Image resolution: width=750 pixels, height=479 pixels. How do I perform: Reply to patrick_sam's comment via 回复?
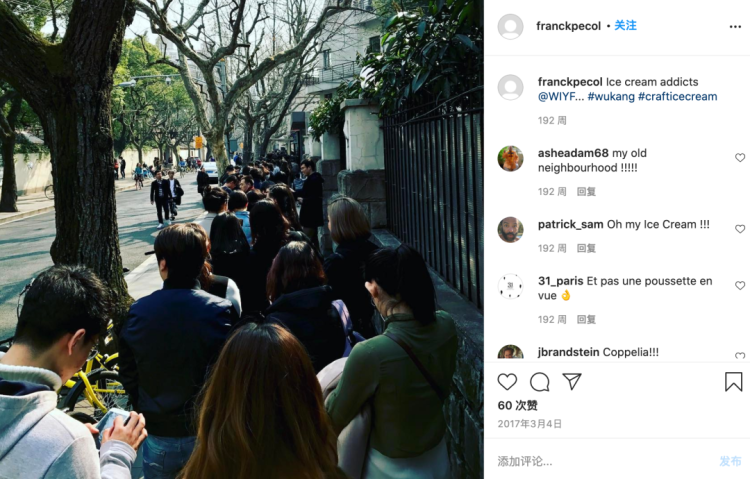coord(586,248)
